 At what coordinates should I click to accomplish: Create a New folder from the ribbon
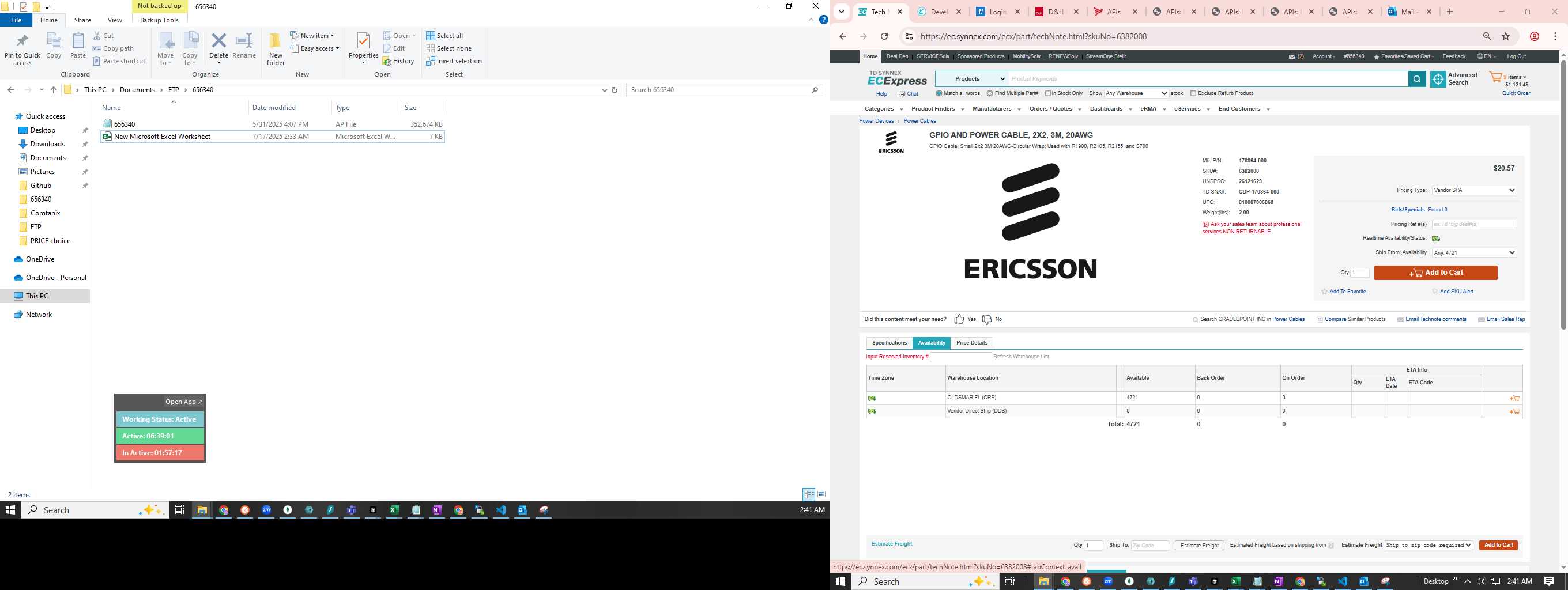(276, 48)
